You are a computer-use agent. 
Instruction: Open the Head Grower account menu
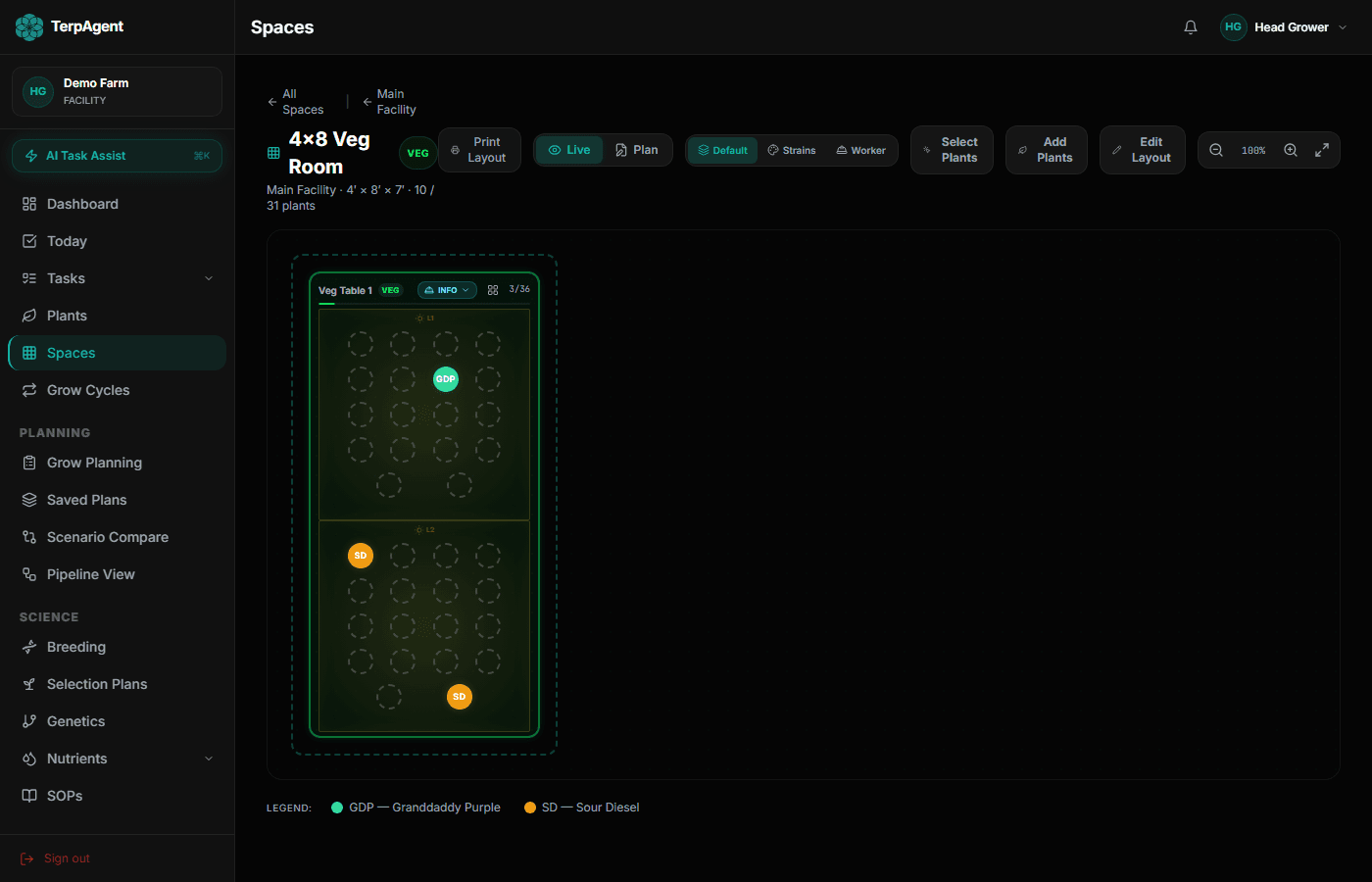pos(1284,27)
